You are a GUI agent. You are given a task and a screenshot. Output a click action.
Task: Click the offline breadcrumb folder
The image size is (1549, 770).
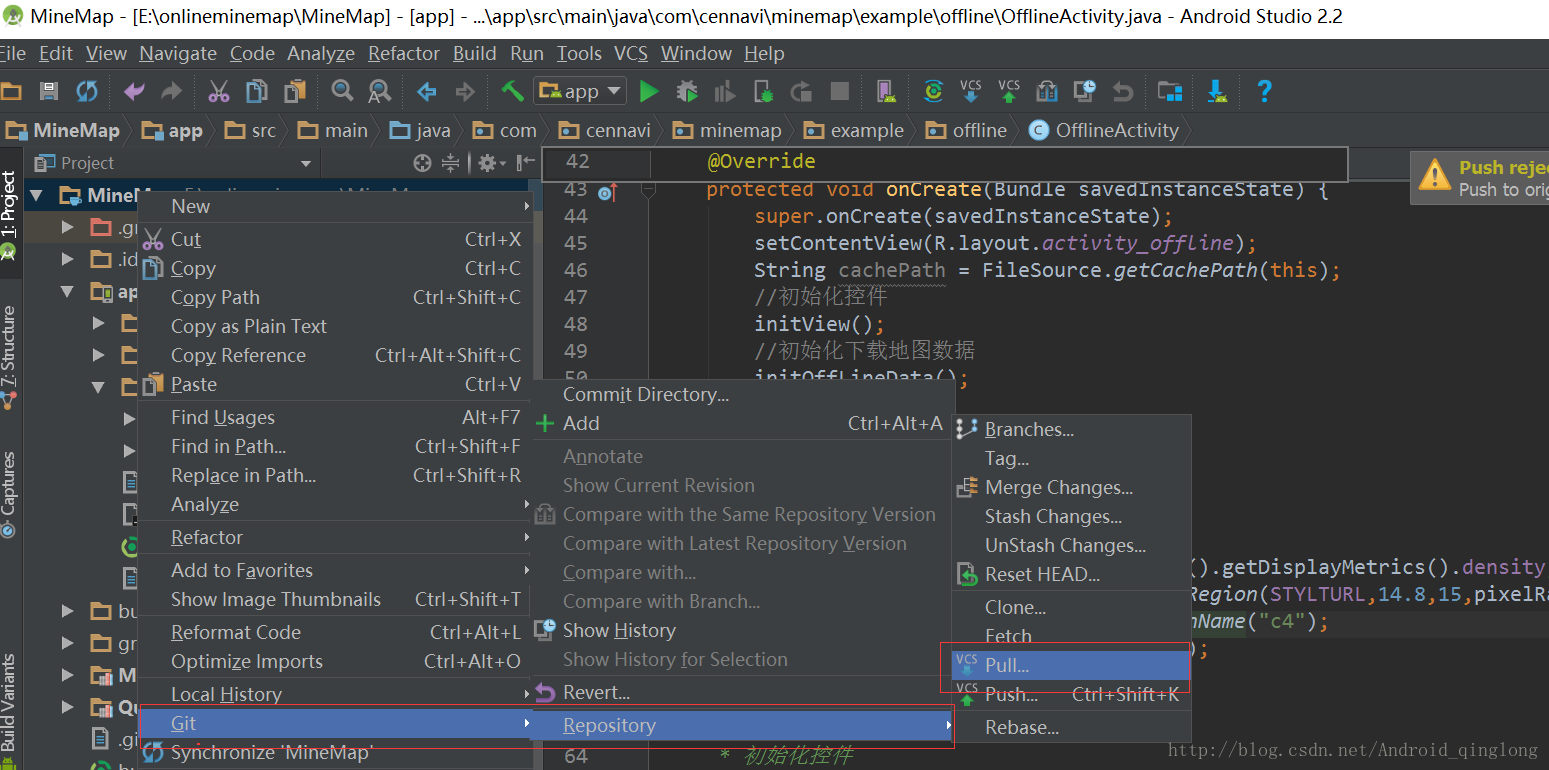(967, 130)
